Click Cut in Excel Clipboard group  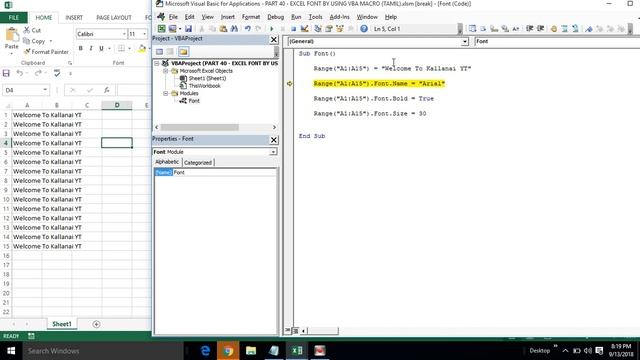(x=32, y=30)
